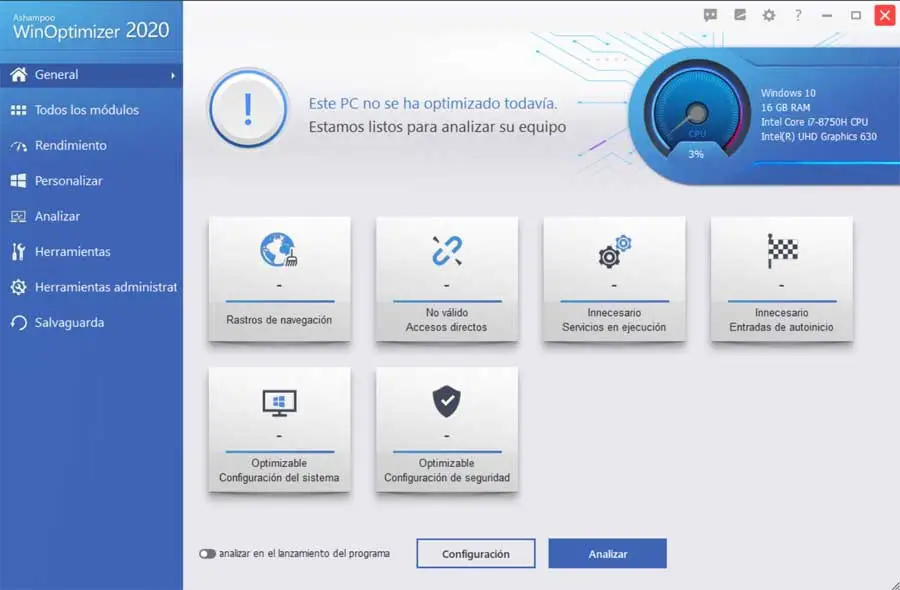Click the checkered flag autostart icon
This screenshot has height=590, width=900.
(782, 250)
